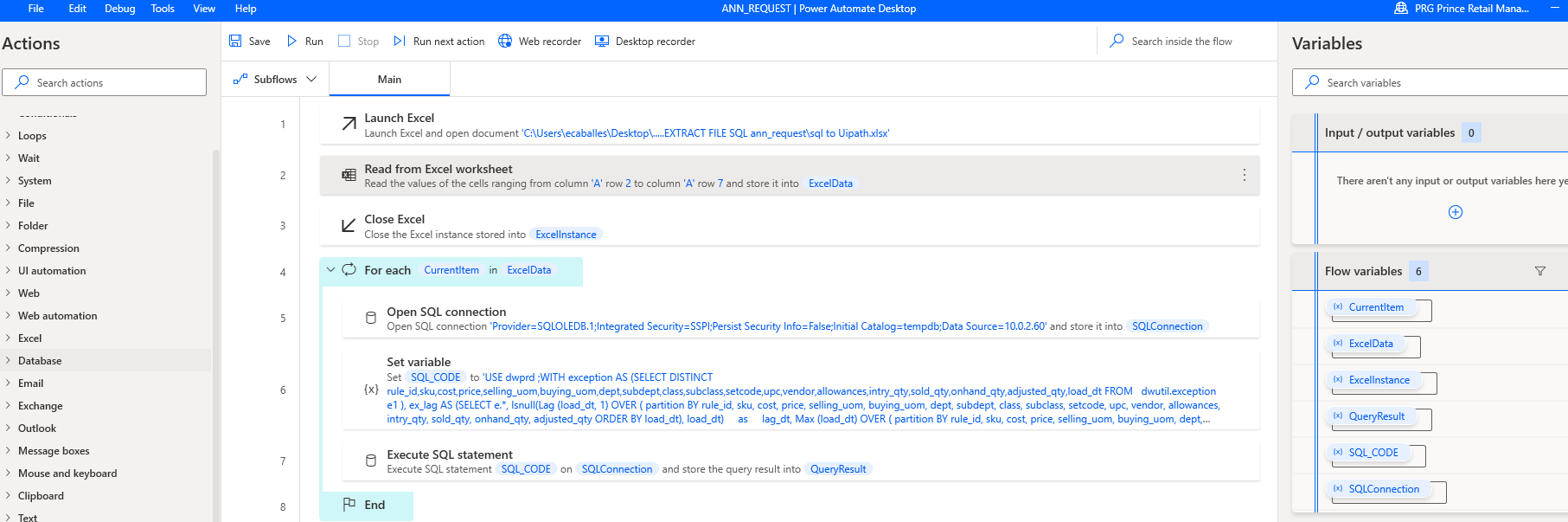Expand the Folder action group
Screen dimensions: 1568x522
(x=8, y=225)
